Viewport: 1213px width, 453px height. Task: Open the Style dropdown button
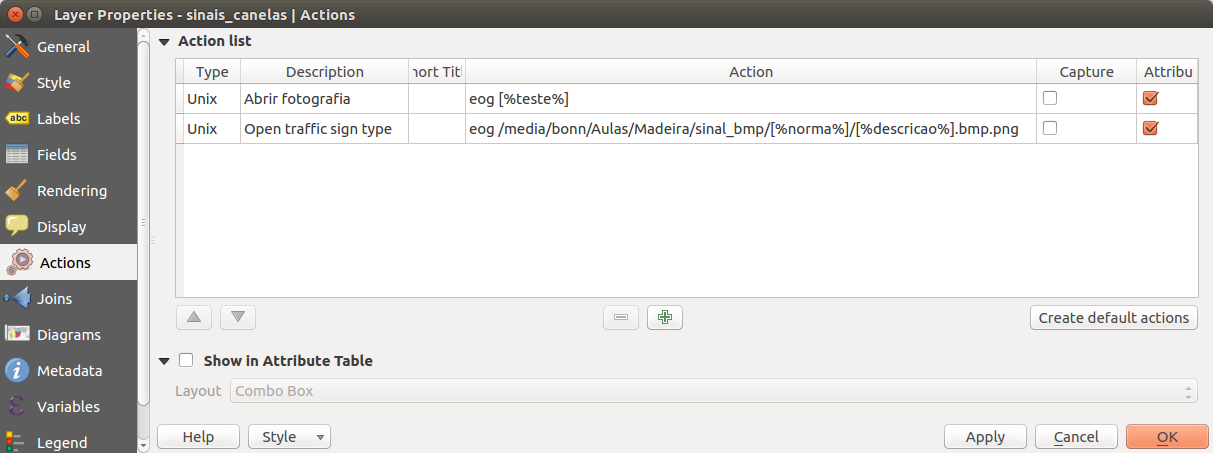(289, 437)
